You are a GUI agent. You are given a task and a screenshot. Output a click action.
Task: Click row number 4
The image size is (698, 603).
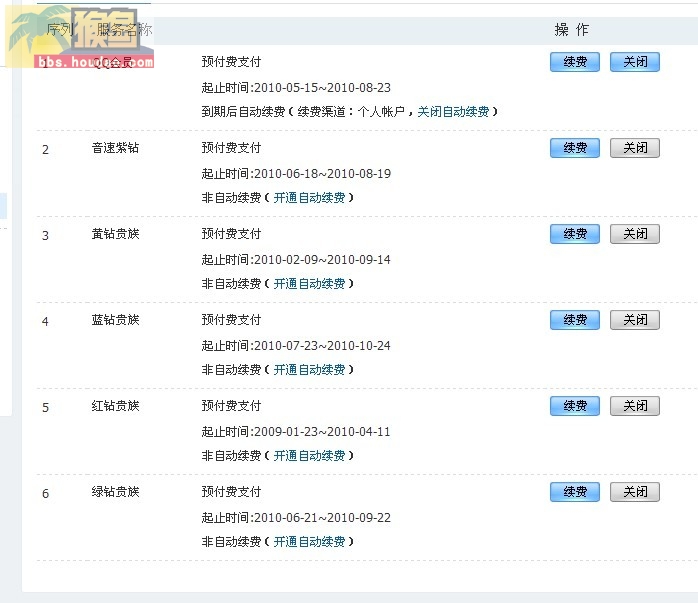click(45, 321)
